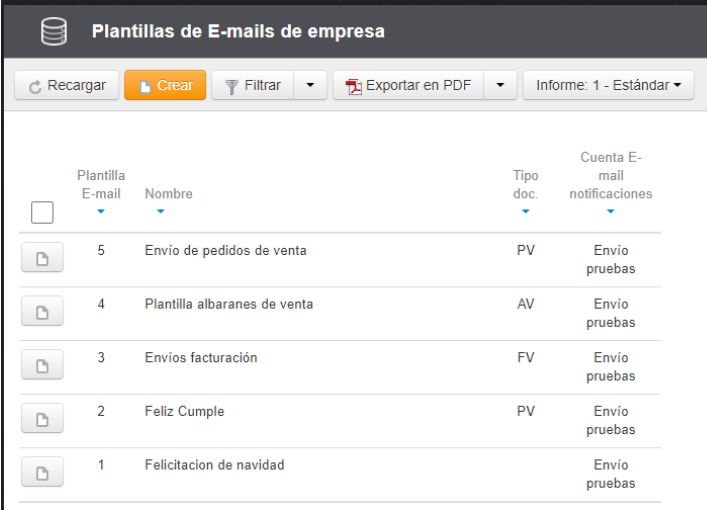Open the Nombre column sort arrow

pyautogui.click(x=160, y=212)
